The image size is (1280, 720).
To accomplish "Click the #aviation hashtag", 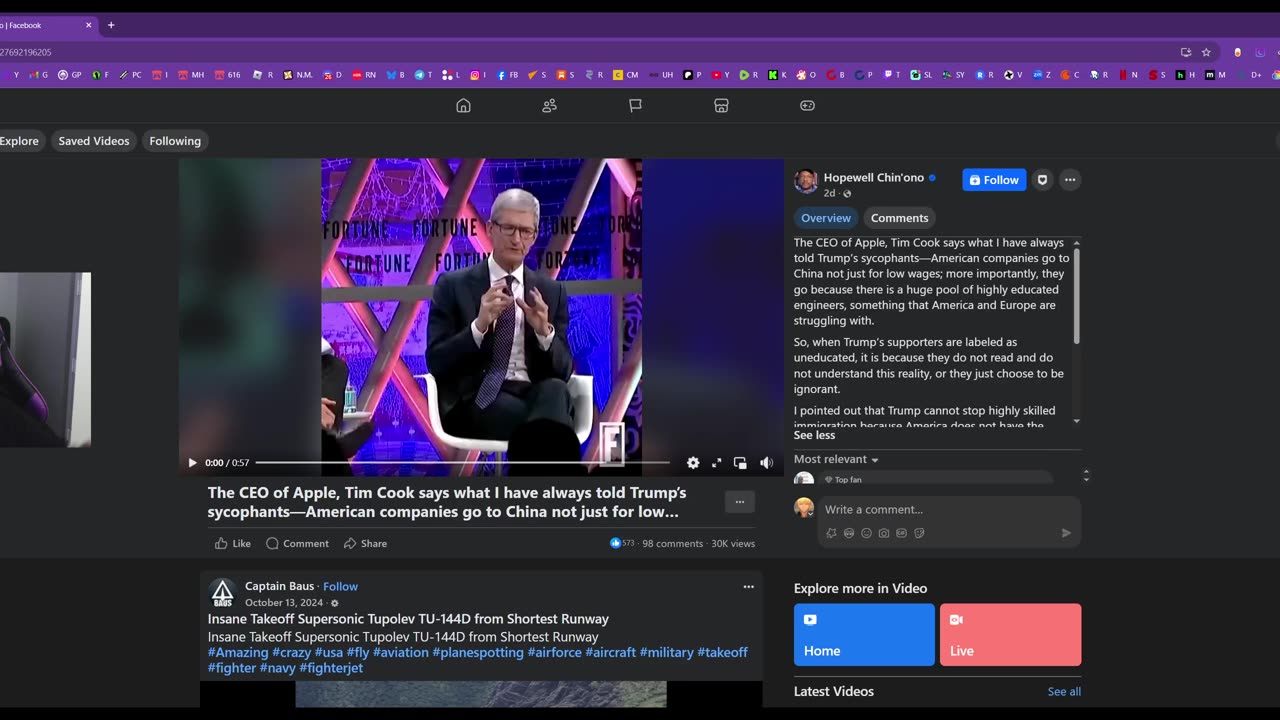I will click(x=400, y=652).
